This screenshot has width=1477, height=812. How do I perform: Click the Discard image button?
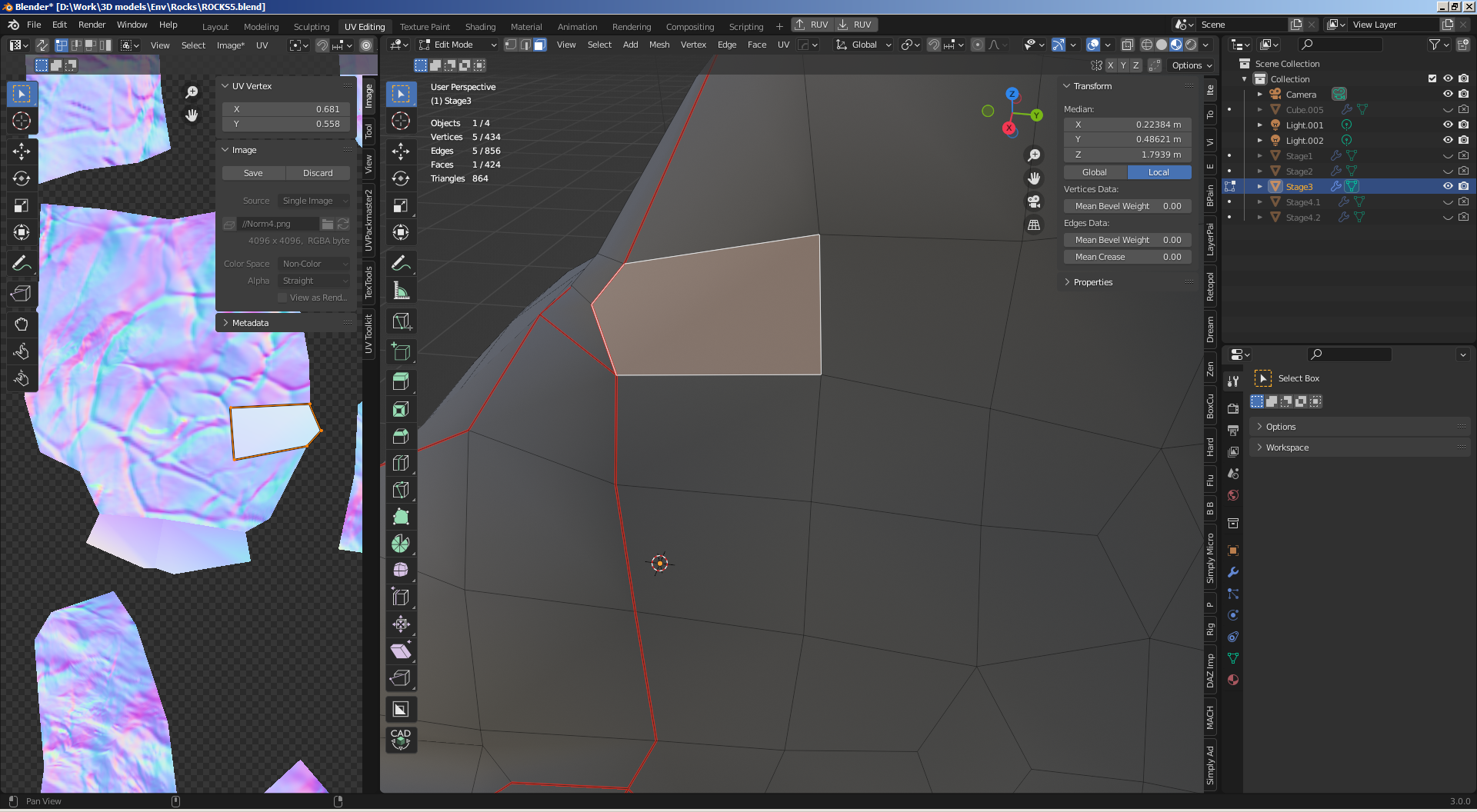(317, 173)
